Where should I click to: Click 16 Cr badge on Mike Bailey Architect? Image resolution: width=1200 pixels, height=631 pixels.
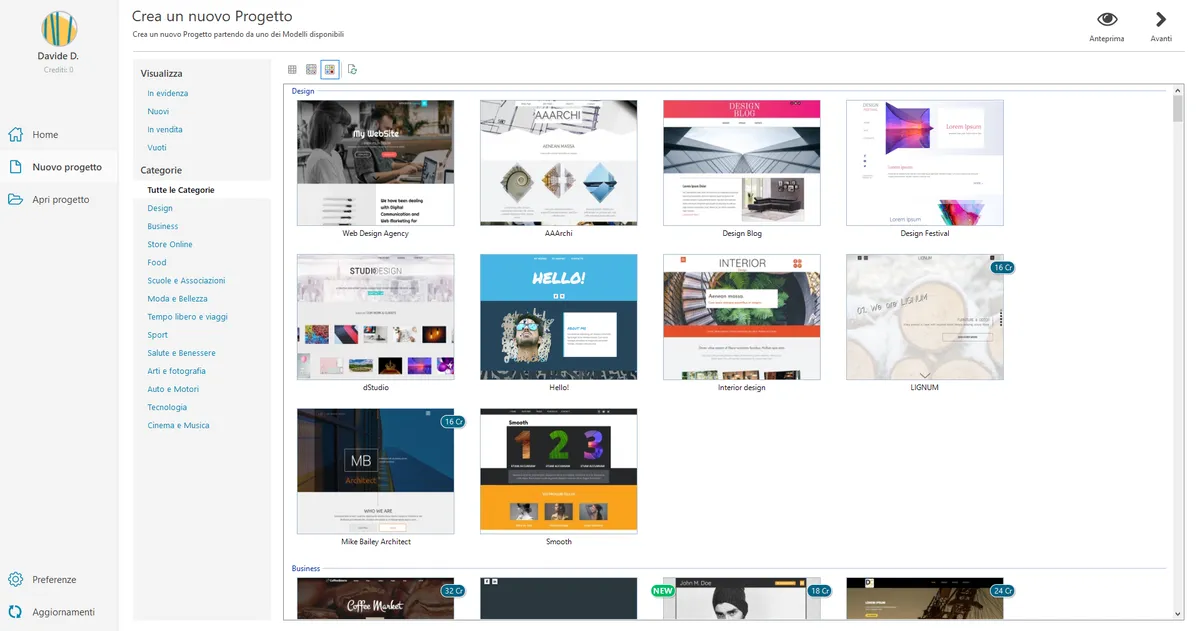(453, 422)
